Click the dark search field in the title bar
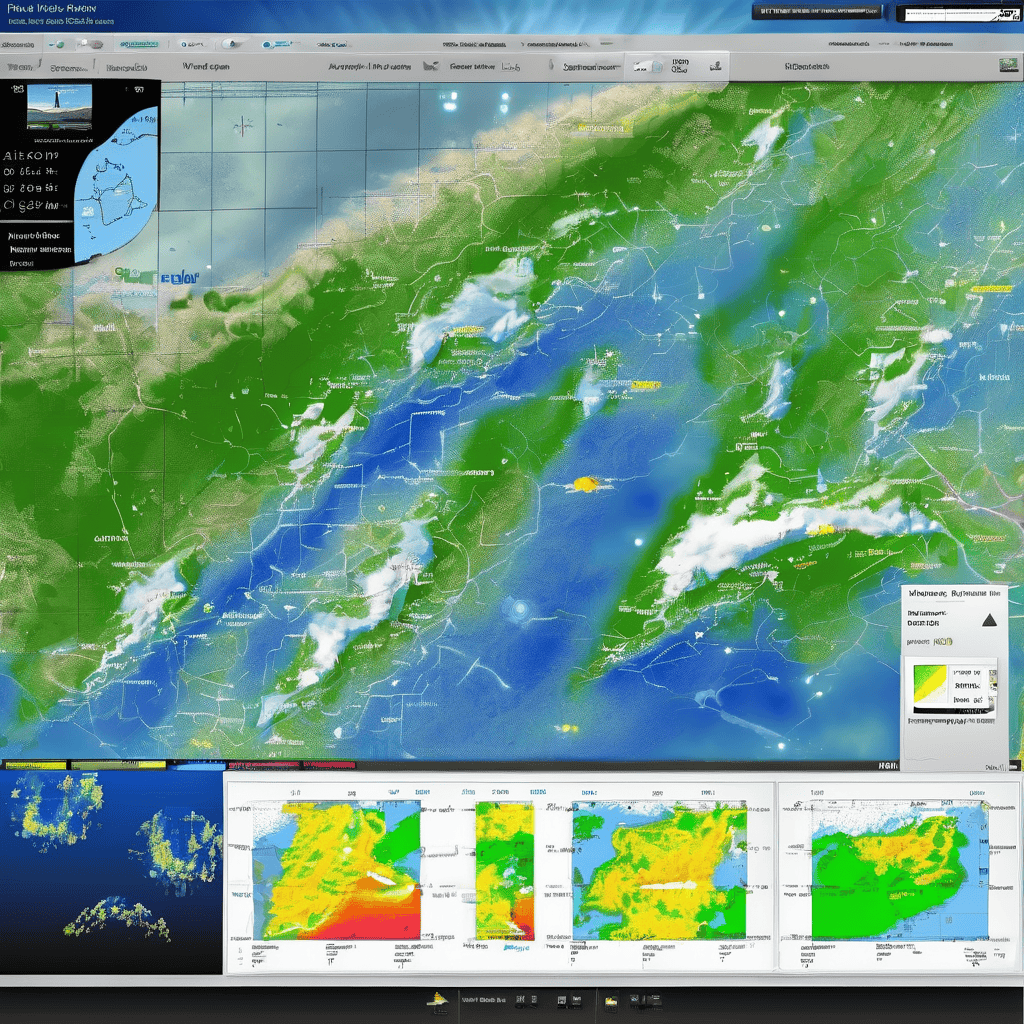This screenshot has width=1024, height=1024. pos(817,13)
